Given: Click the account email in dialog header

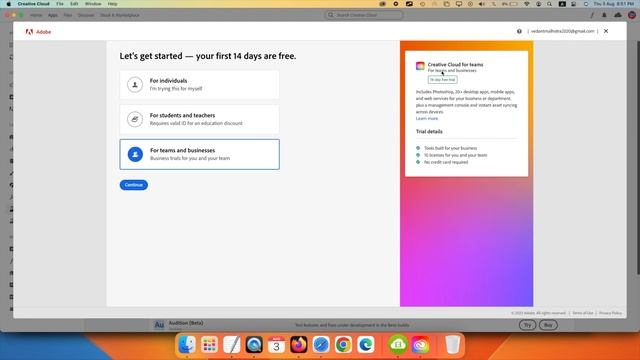Looking at the screenshot, I should click(562, 31).
